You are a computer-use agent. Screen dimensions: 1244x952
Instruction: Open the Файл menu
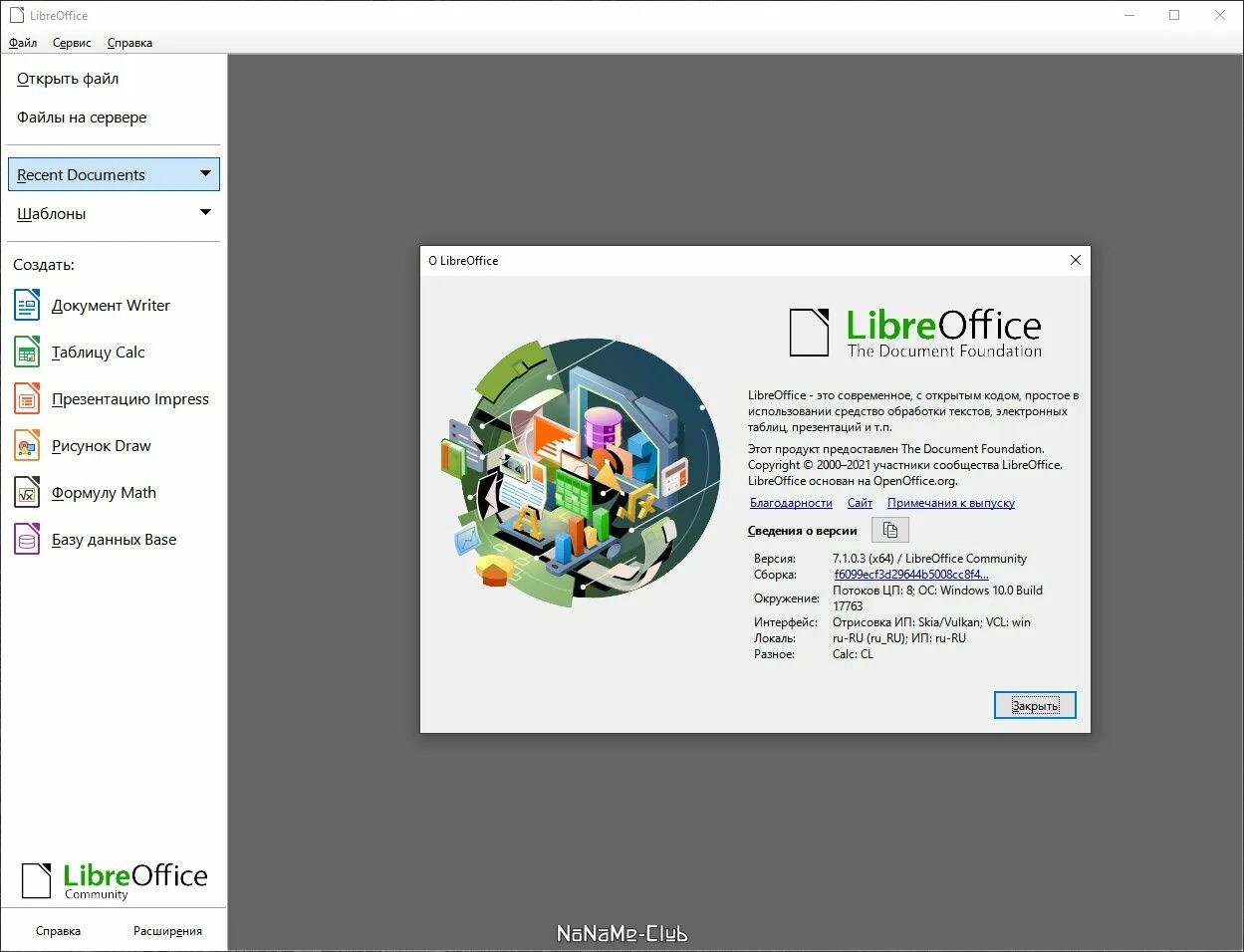coord(23,43)
